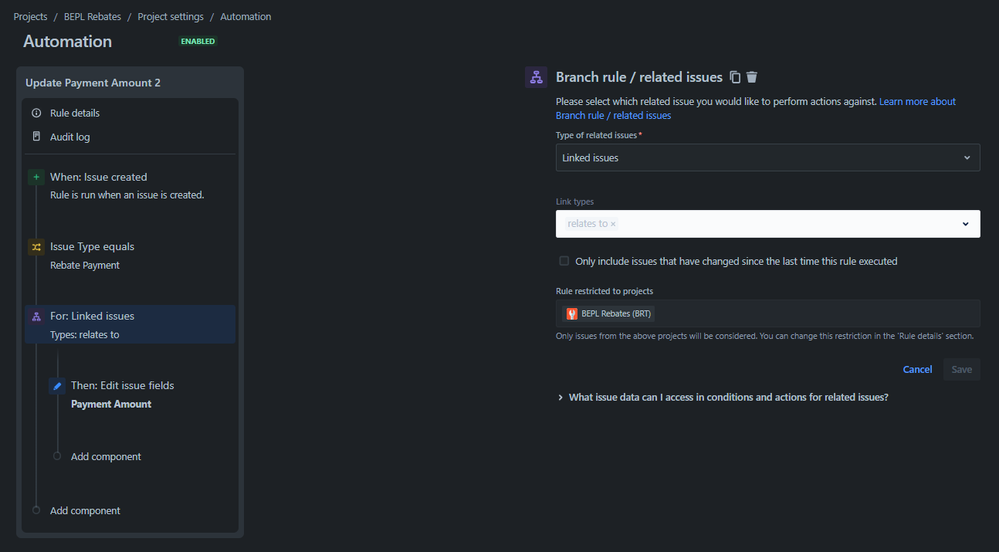Click the green plus trigger icon
Screen dimensions: 999x552
pos(36,177)
